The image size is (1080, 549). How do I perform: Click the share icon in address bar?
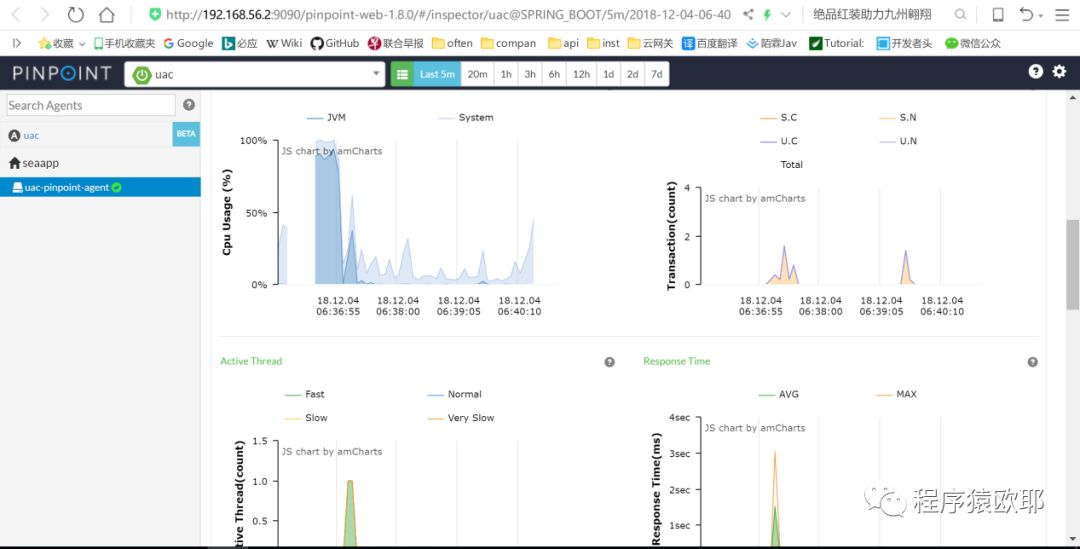[x=748, y=14]
